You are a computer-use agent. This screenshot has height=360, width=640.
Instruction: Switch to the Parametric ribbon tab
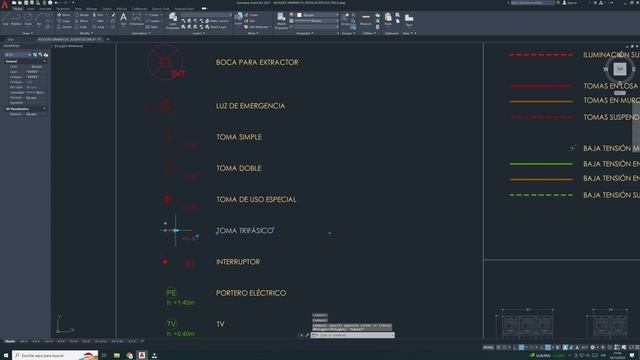(63, 9)
